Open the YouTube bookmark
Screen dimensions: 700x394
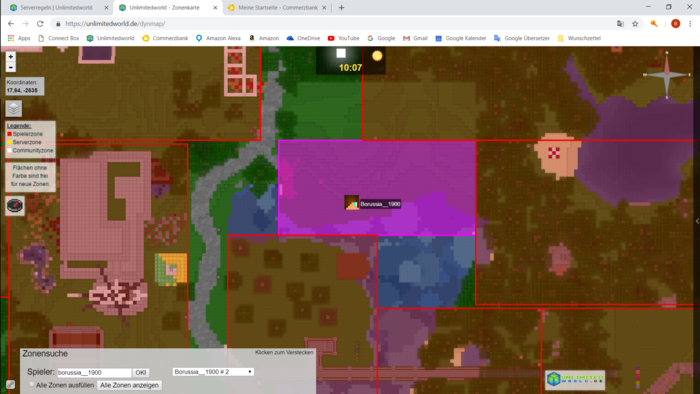click(x=343, y=38)
